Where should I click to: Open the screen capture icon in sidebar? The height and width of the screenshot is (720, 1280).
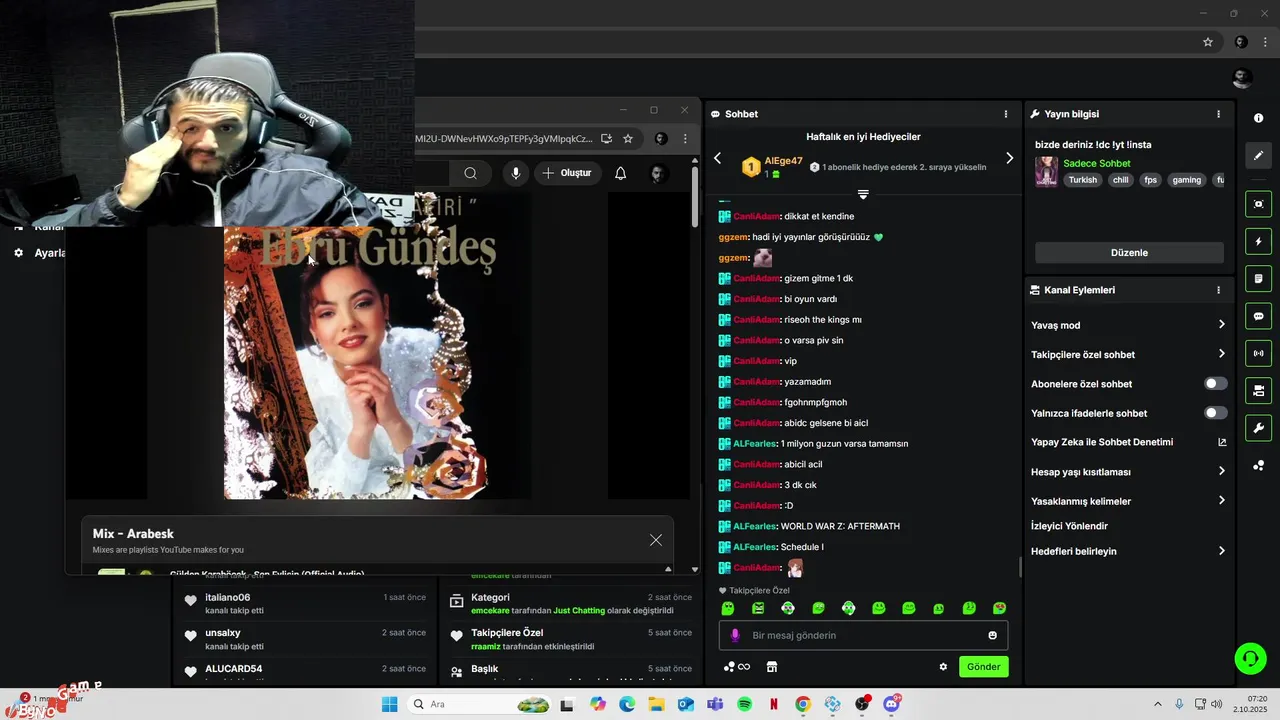point(1258,204)
